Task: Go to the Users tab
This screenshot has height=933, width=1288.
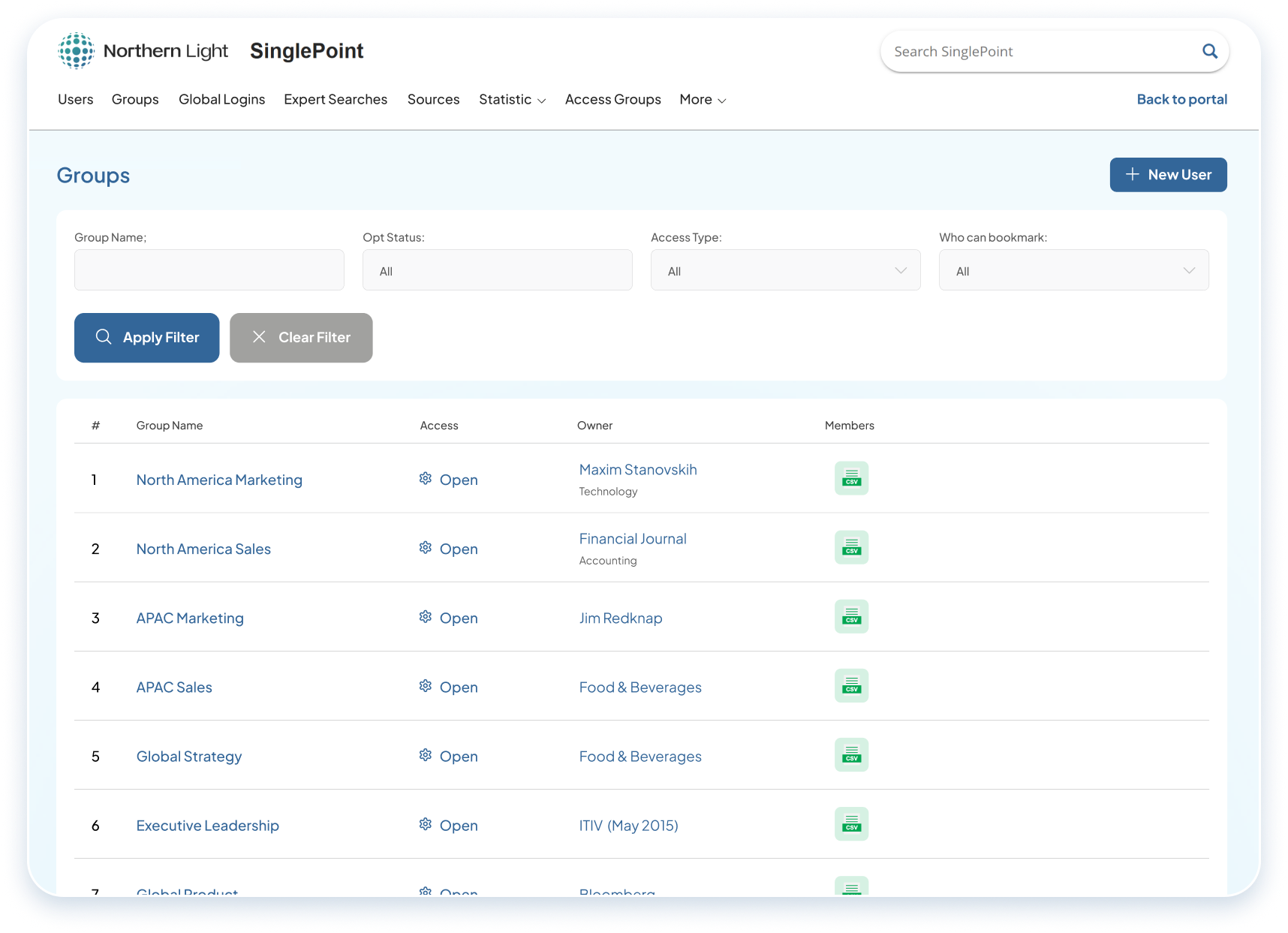Action: coord(76,99)
